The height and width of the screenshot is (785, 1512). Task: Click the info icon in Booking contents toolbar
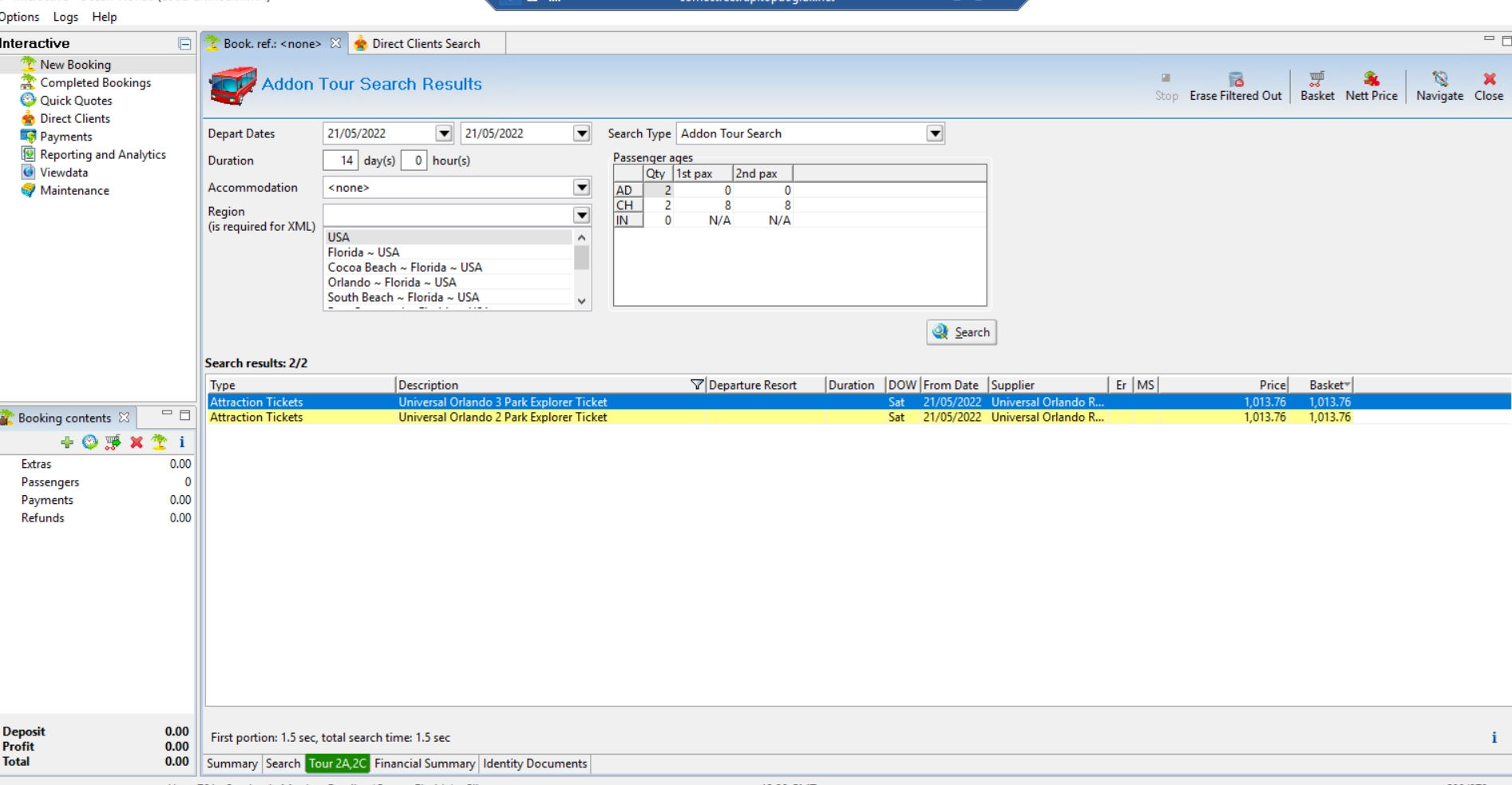[182, 442]
